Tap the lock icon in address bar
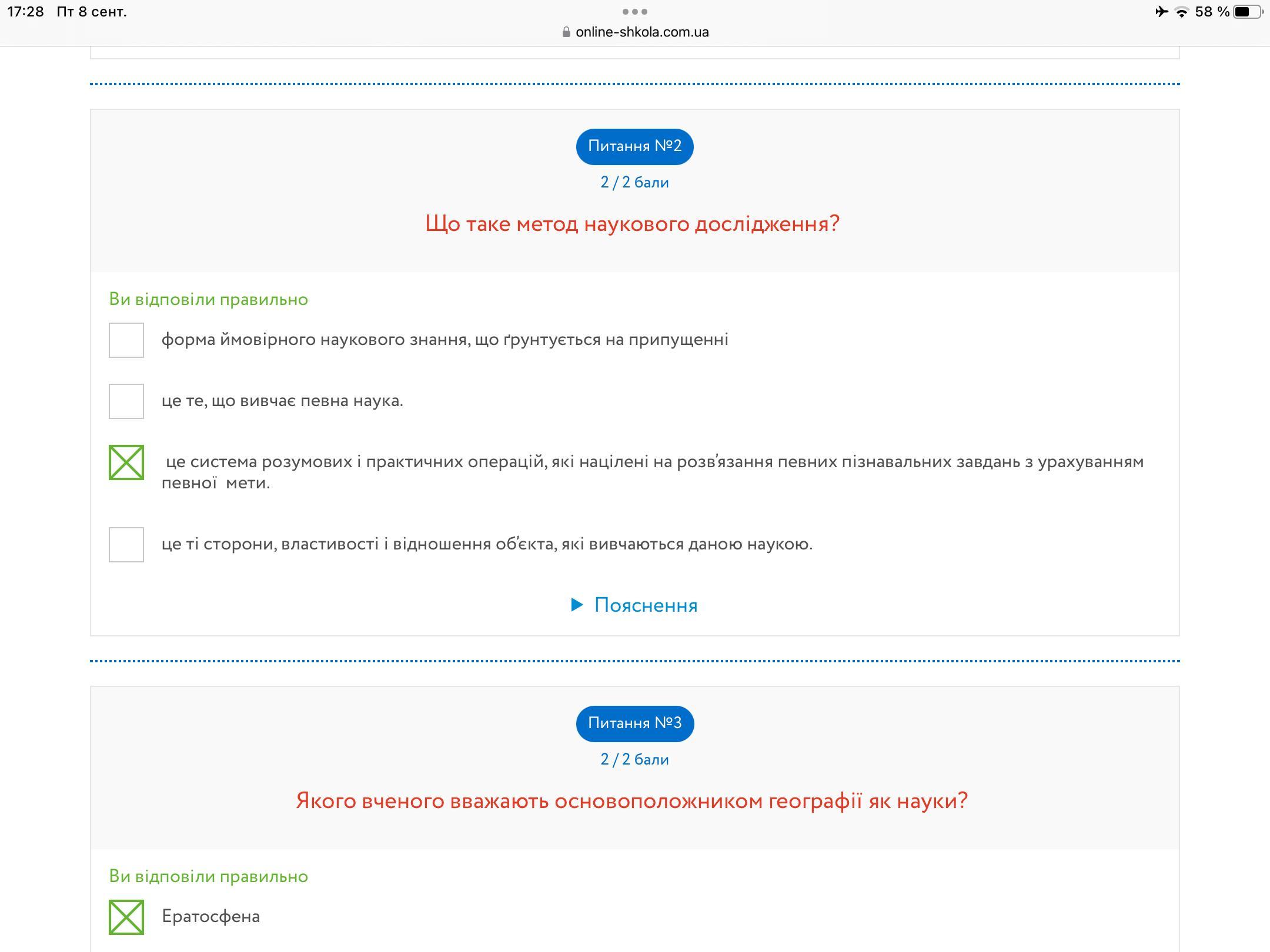Image resolution: width=1270 pixels, height=952 pixels. [x=566, y=32]
